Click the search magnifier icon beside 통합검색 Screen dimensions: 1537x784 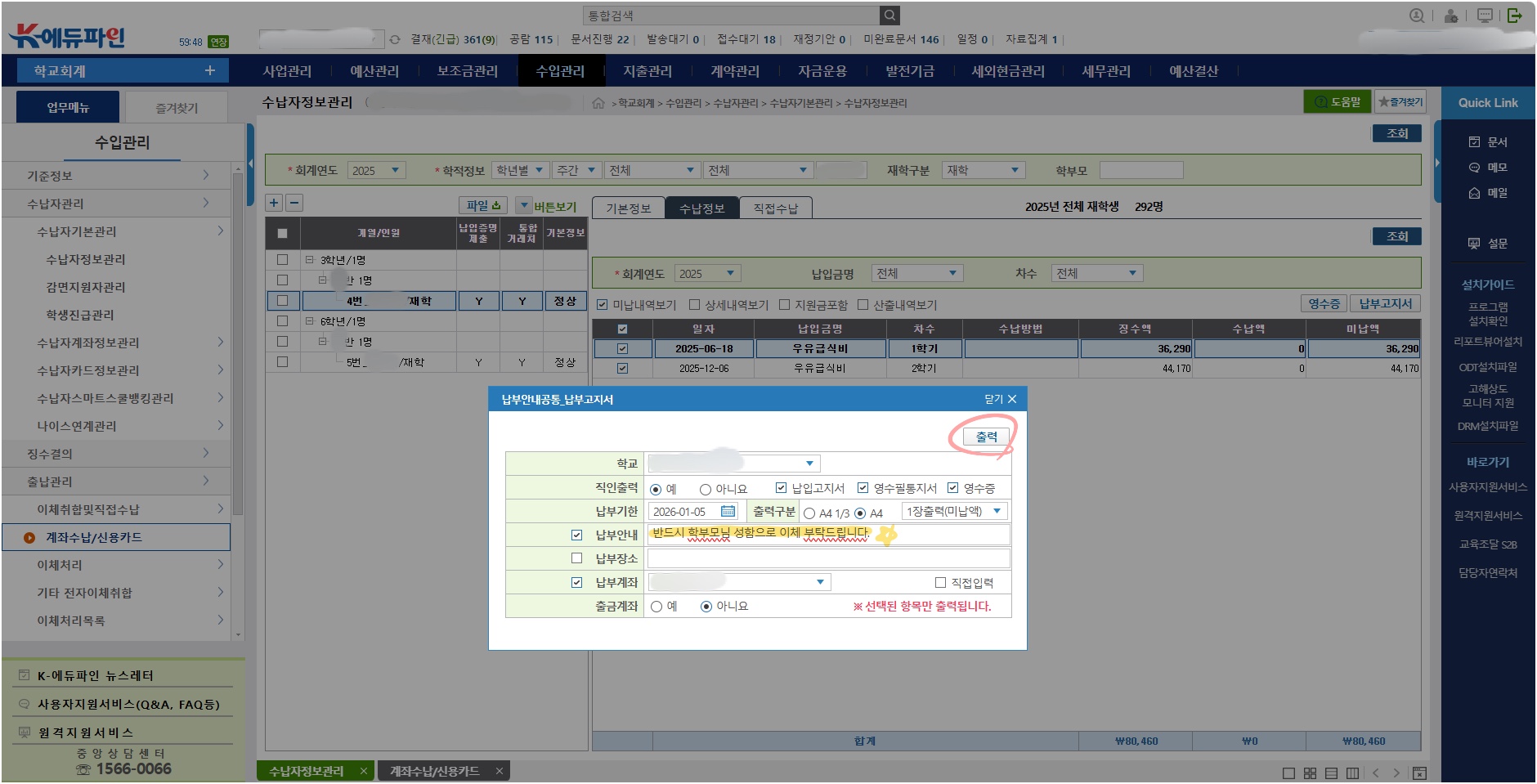coord(889,16)
